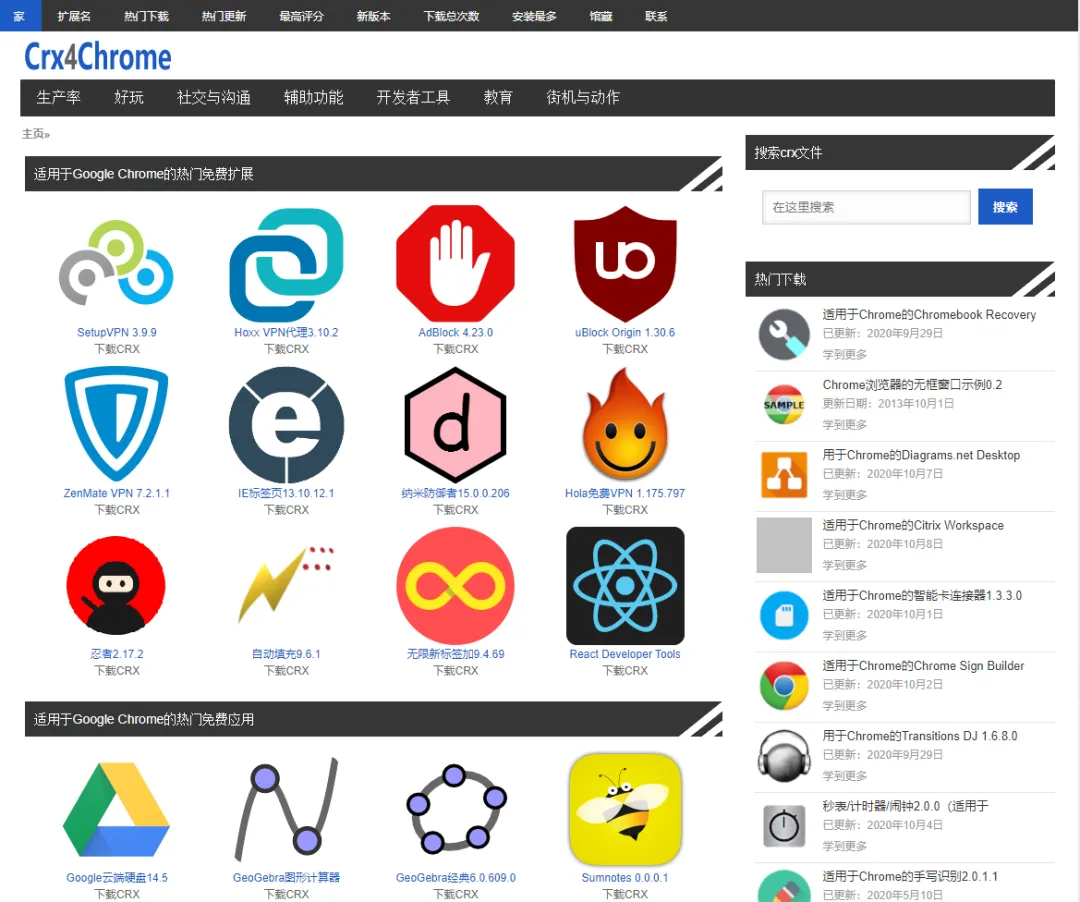Open the Sumnotes bee icon
Image resolution: width=1080 pixels, height=902 pixels.
(625, 809)
